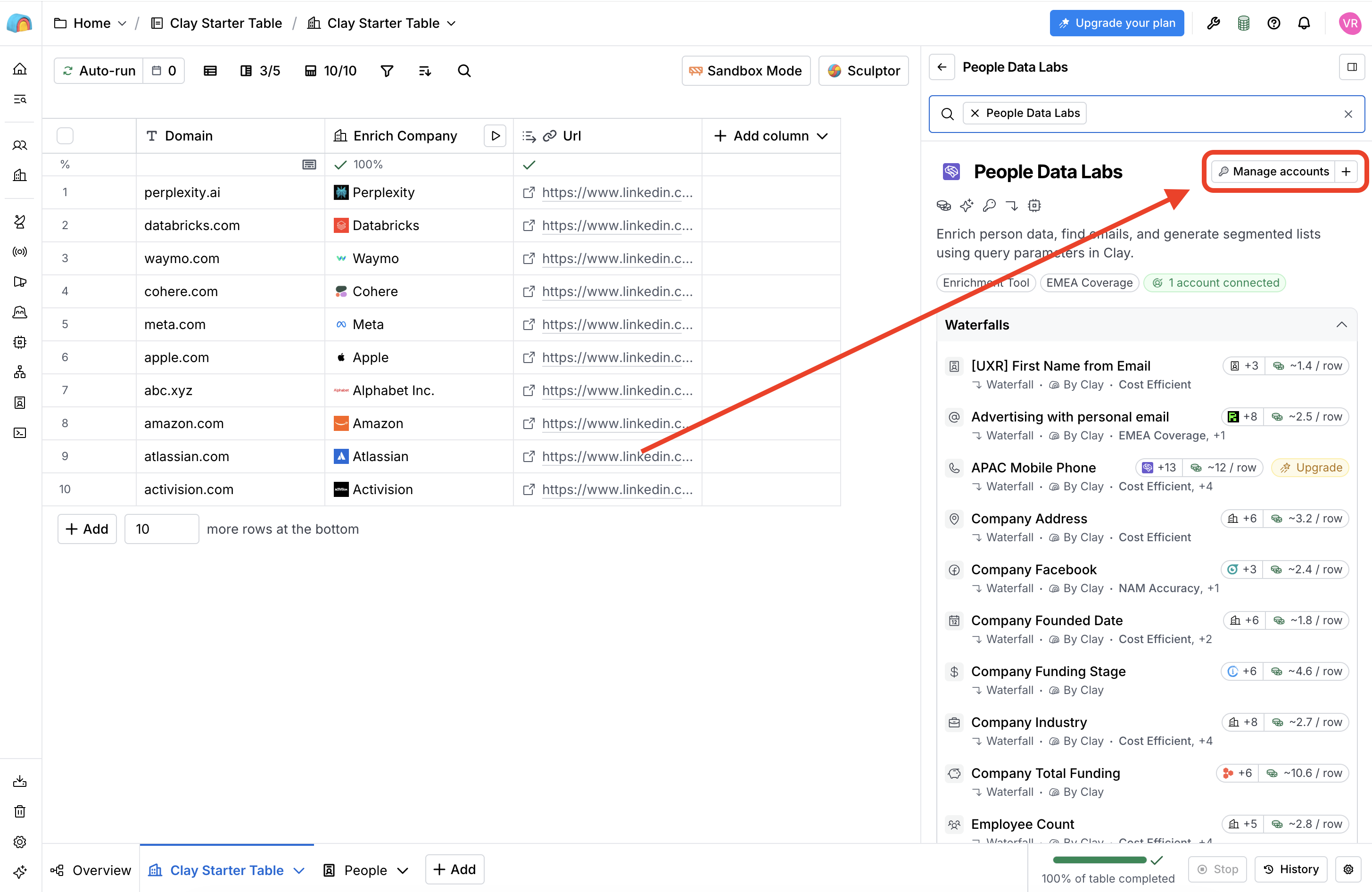Open the external link icon for perplexity.ai row

point(528,192)
